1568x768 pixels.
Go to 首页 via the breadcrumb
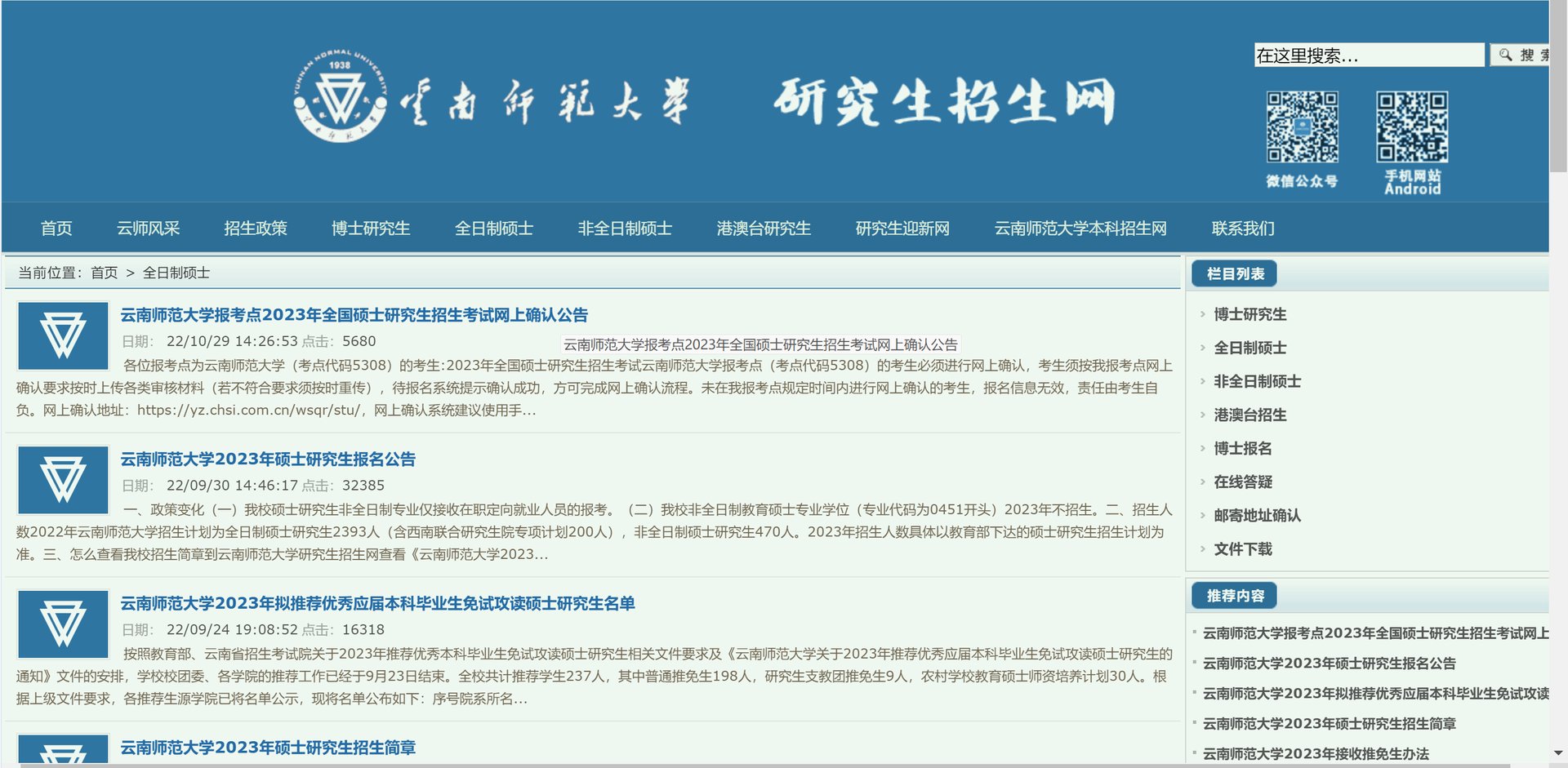click(x=103, y=273)
